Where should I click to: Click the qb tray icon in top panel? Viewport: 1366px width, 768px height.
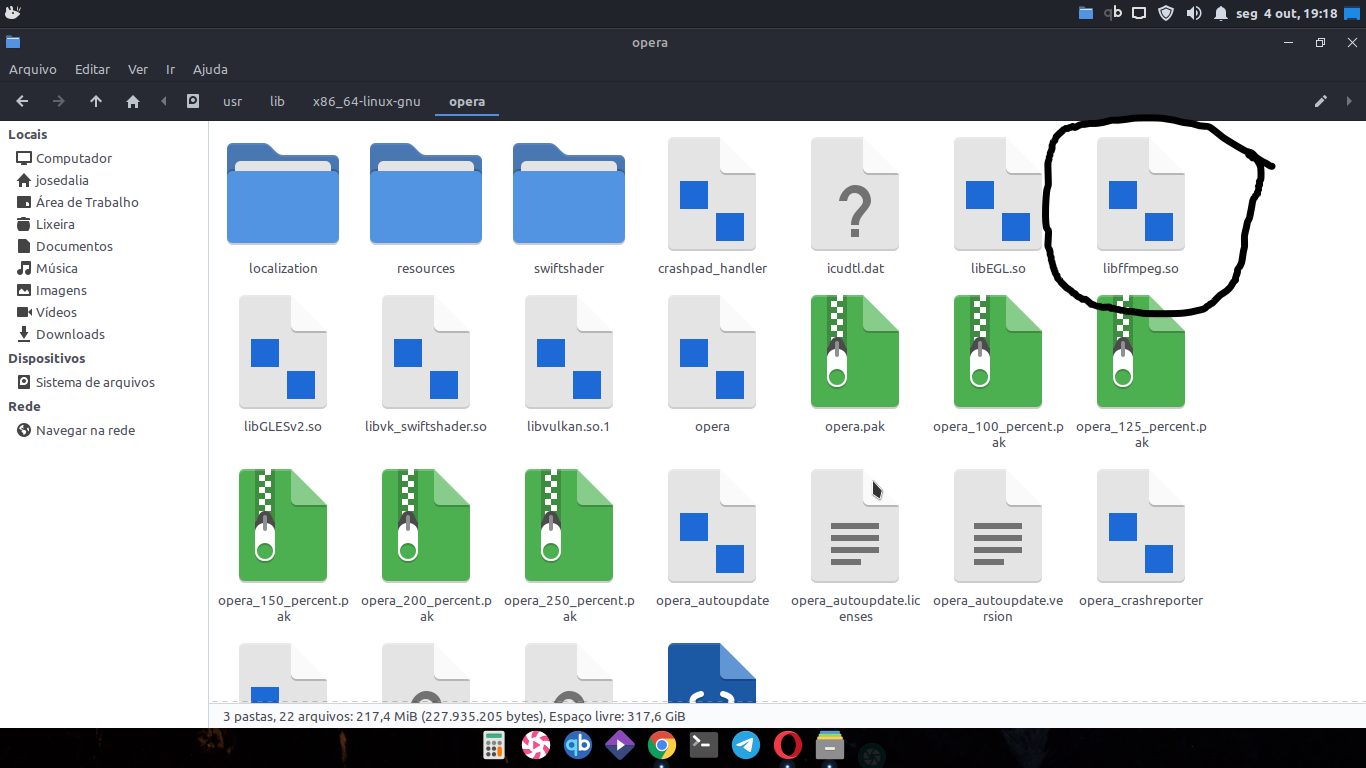pos(1113,13)
